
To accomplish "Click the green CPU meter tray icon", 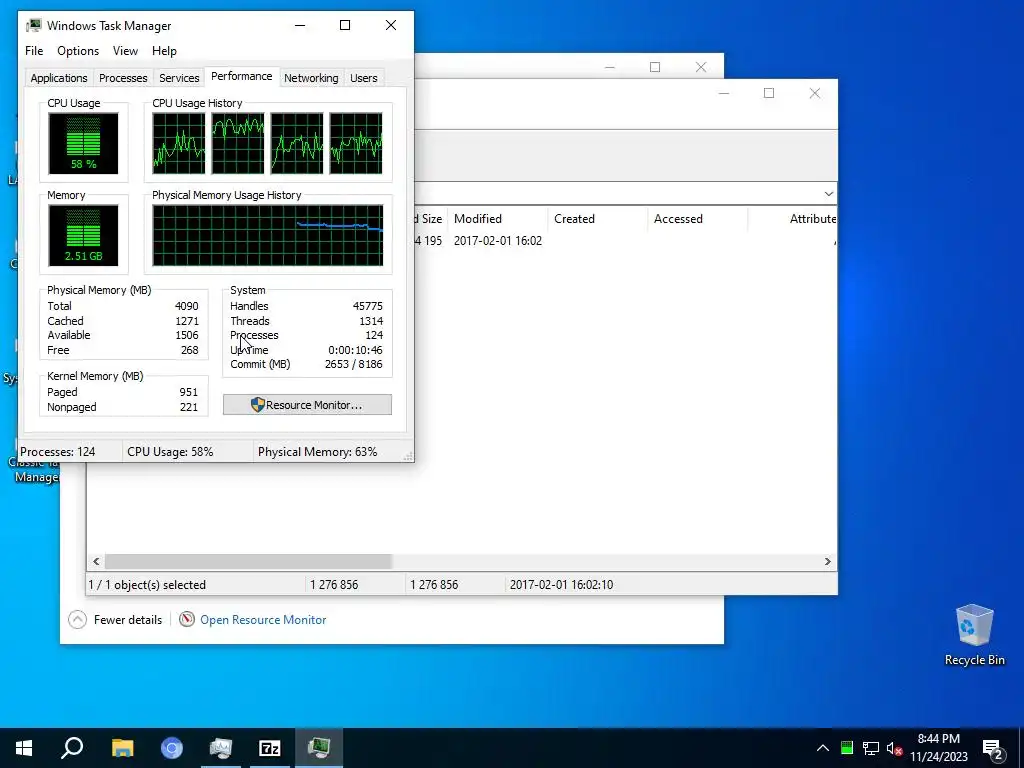I will click(847, 748).
